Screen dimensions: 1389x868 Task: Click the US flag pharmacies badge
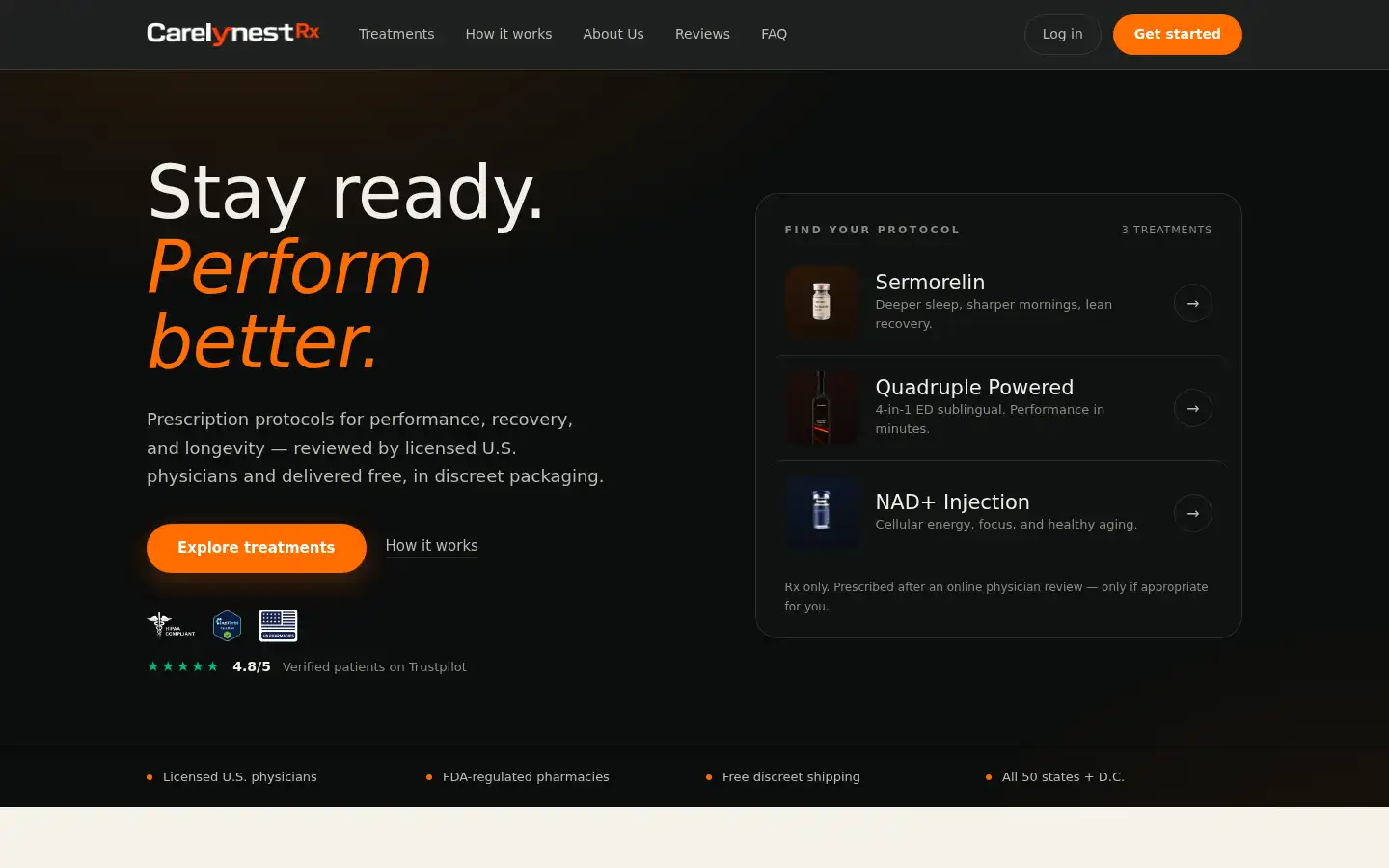(x=278, y=626)
